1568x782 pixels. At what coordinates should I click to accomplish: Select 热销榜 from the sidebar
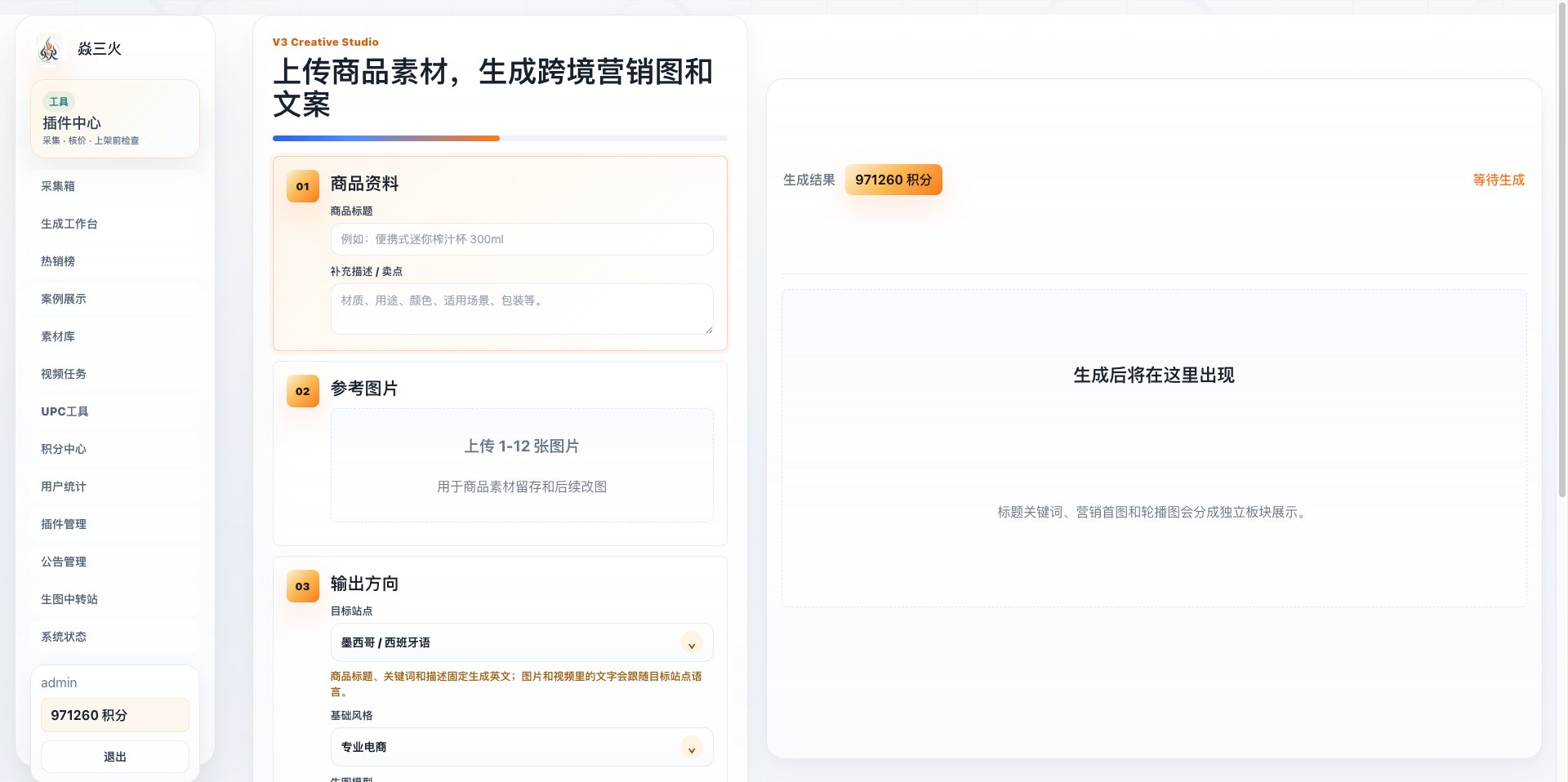pos(115,261)
